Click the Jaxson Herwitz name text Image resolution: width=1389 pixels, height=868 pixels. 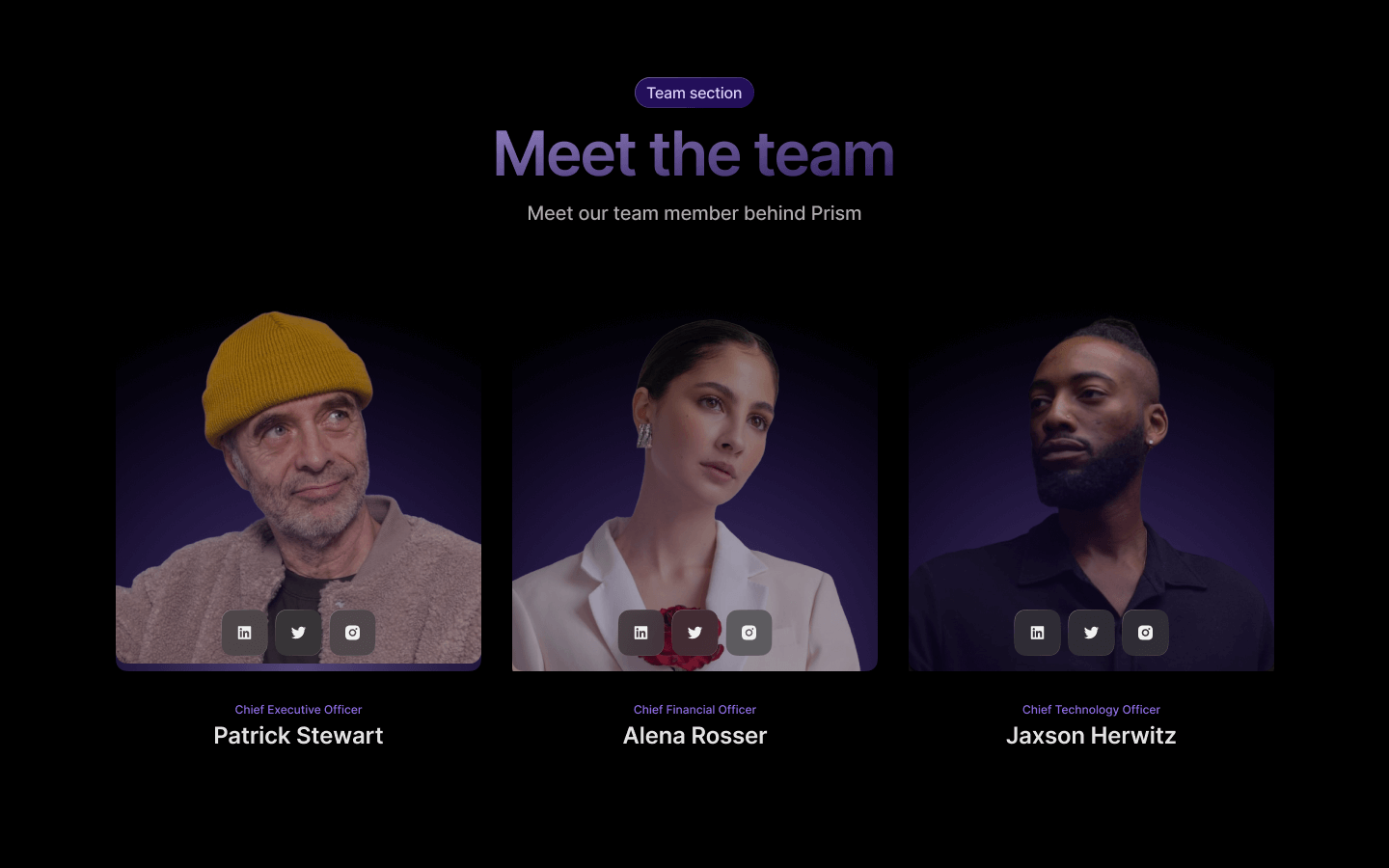(x=1091, y=735)
